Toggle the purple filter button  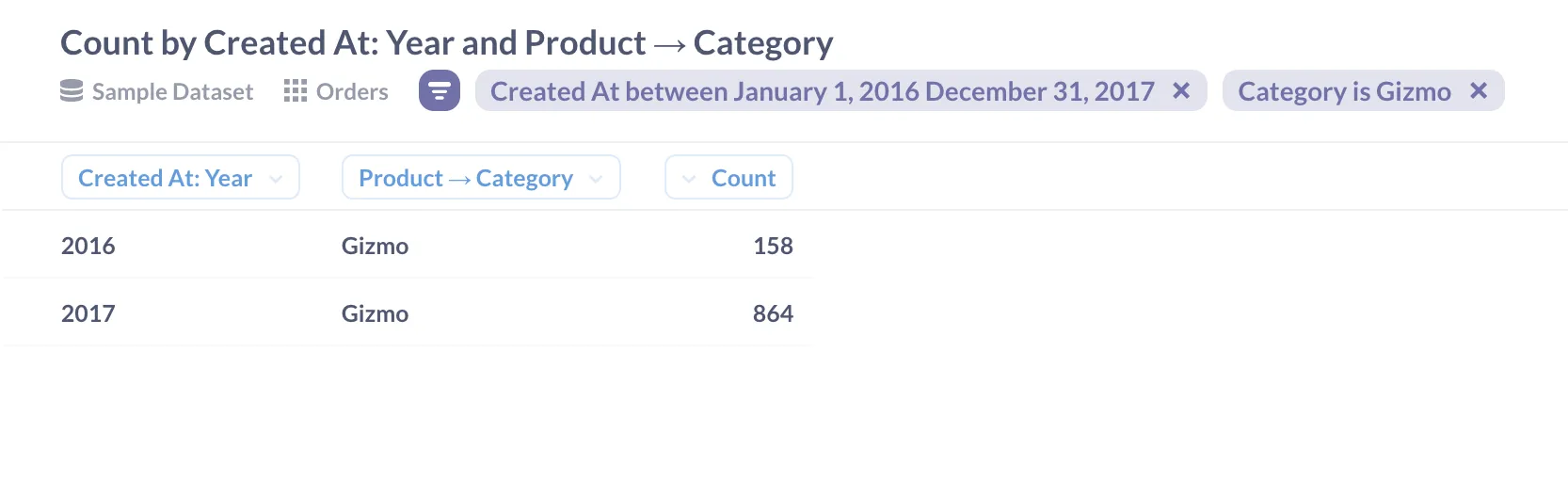pos(440,91)
